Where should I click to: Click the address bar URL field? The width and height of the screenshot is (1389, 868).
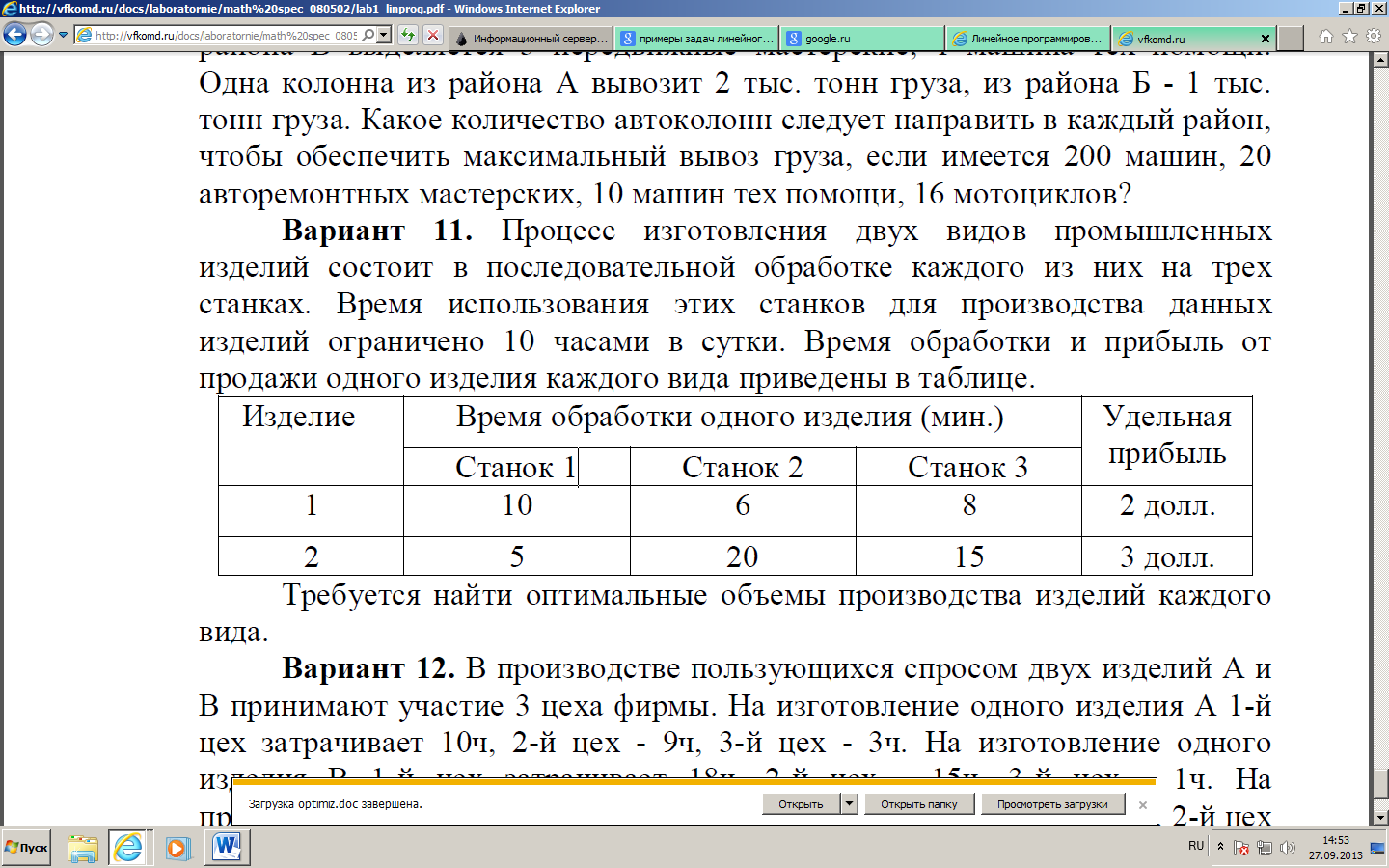click(x=226, y=36)
